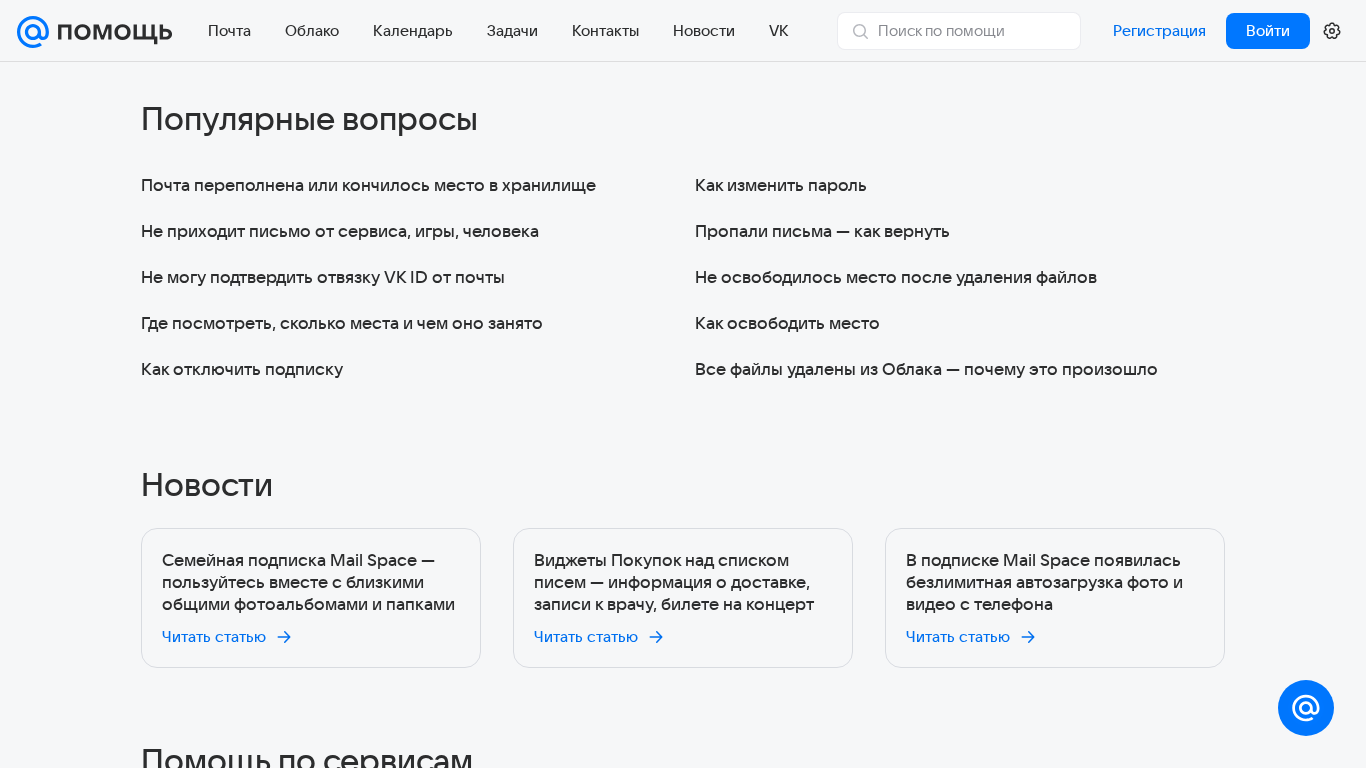Read Как отключить подписку article
The height and width of the screenshot is (768, 1366).
click(x=242, y=369)
